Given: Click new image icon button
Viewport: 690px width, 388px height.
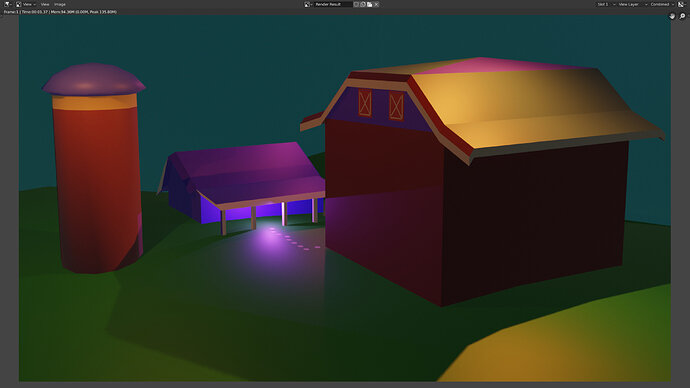Looking at the screenshot, I should click(x=363, y=4).
